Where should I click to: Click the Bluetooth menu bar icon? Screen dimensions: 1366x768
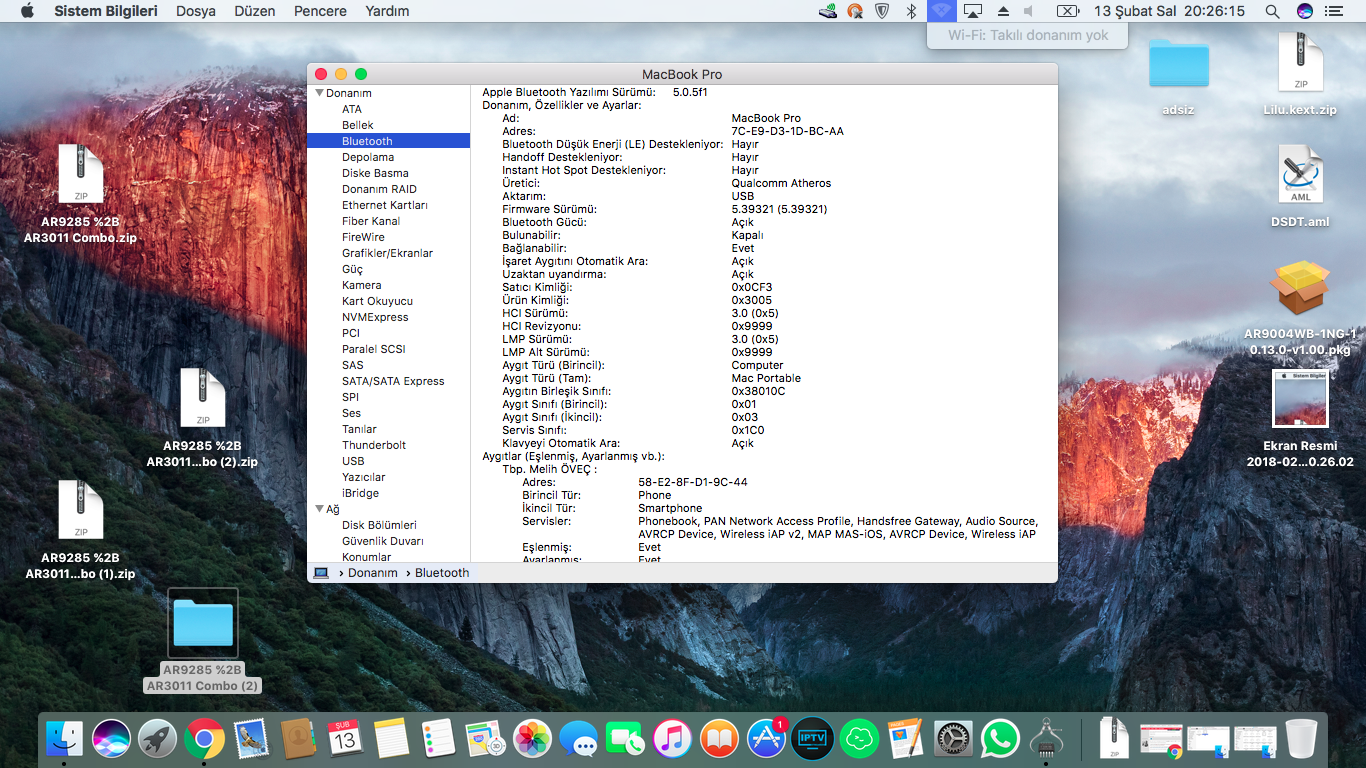911,11
